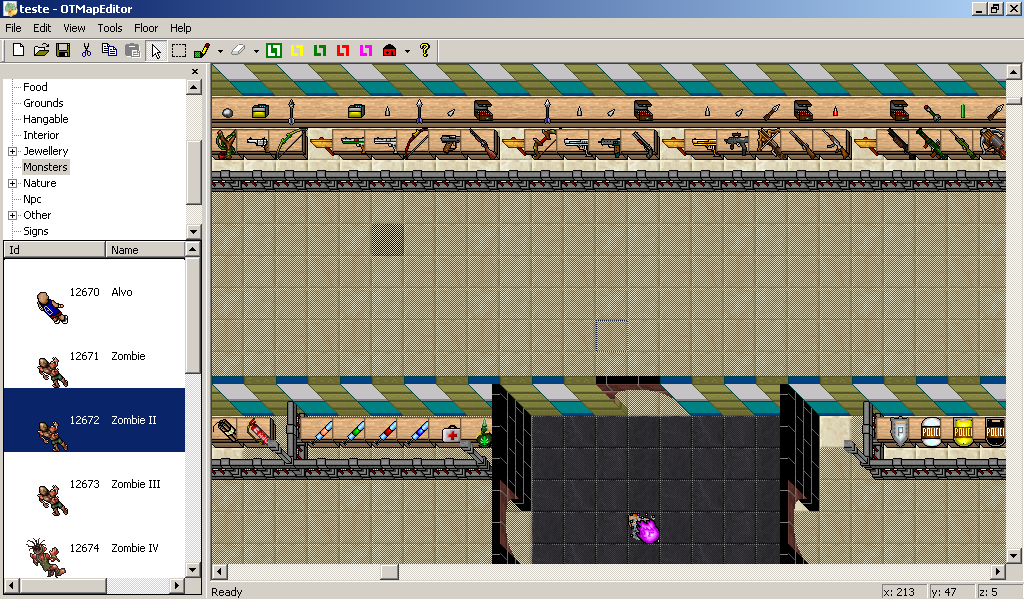Open an existing map file
1024x600 pixels.
(41, 50)
